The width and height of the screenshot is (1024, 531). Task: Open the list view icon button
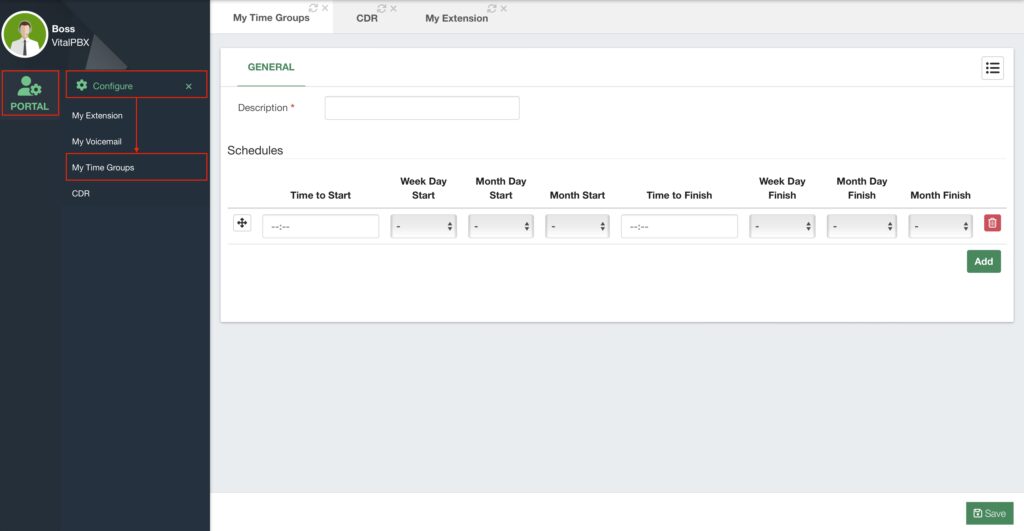point(992,68)
